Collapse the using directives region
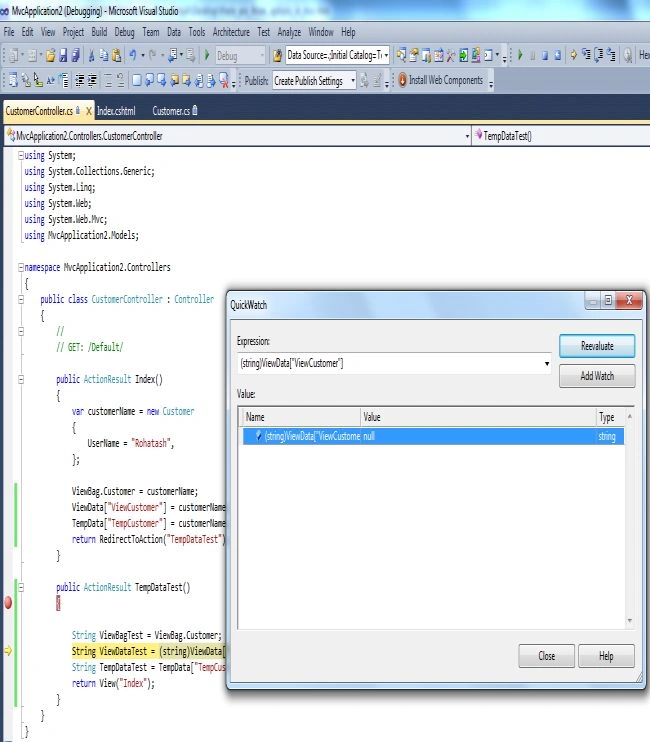Screen dimensions: 650x742 coord(21,155)
